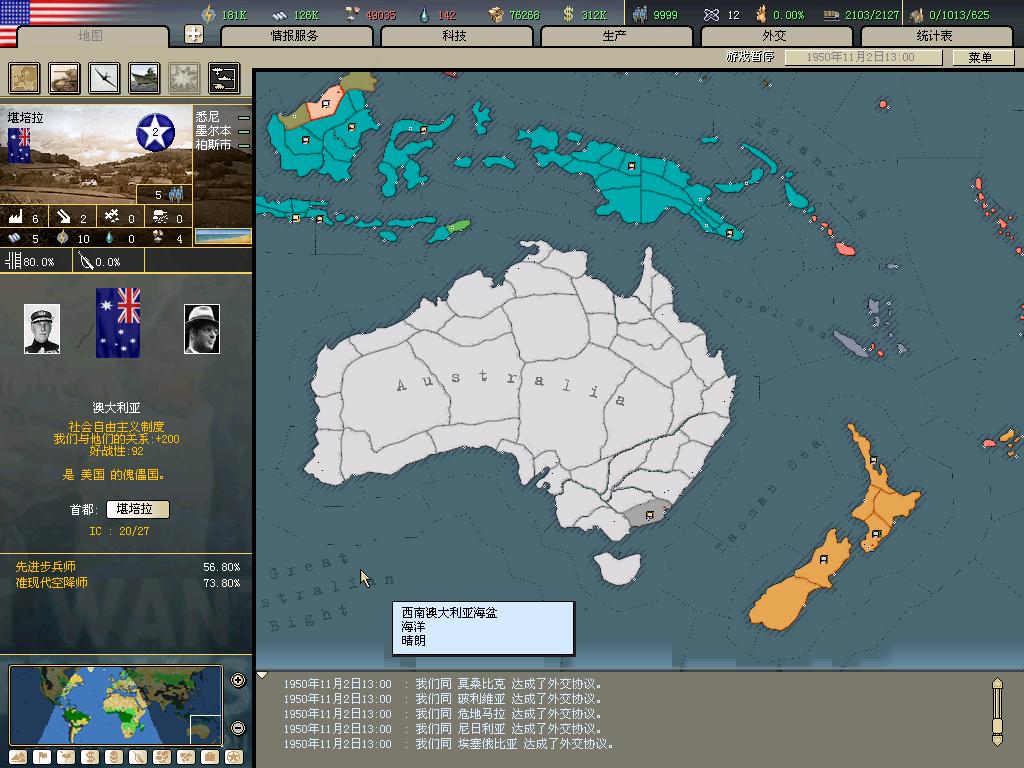
Task: Open the 统计表 statistics tab
Action: click(x=935, y=36)
